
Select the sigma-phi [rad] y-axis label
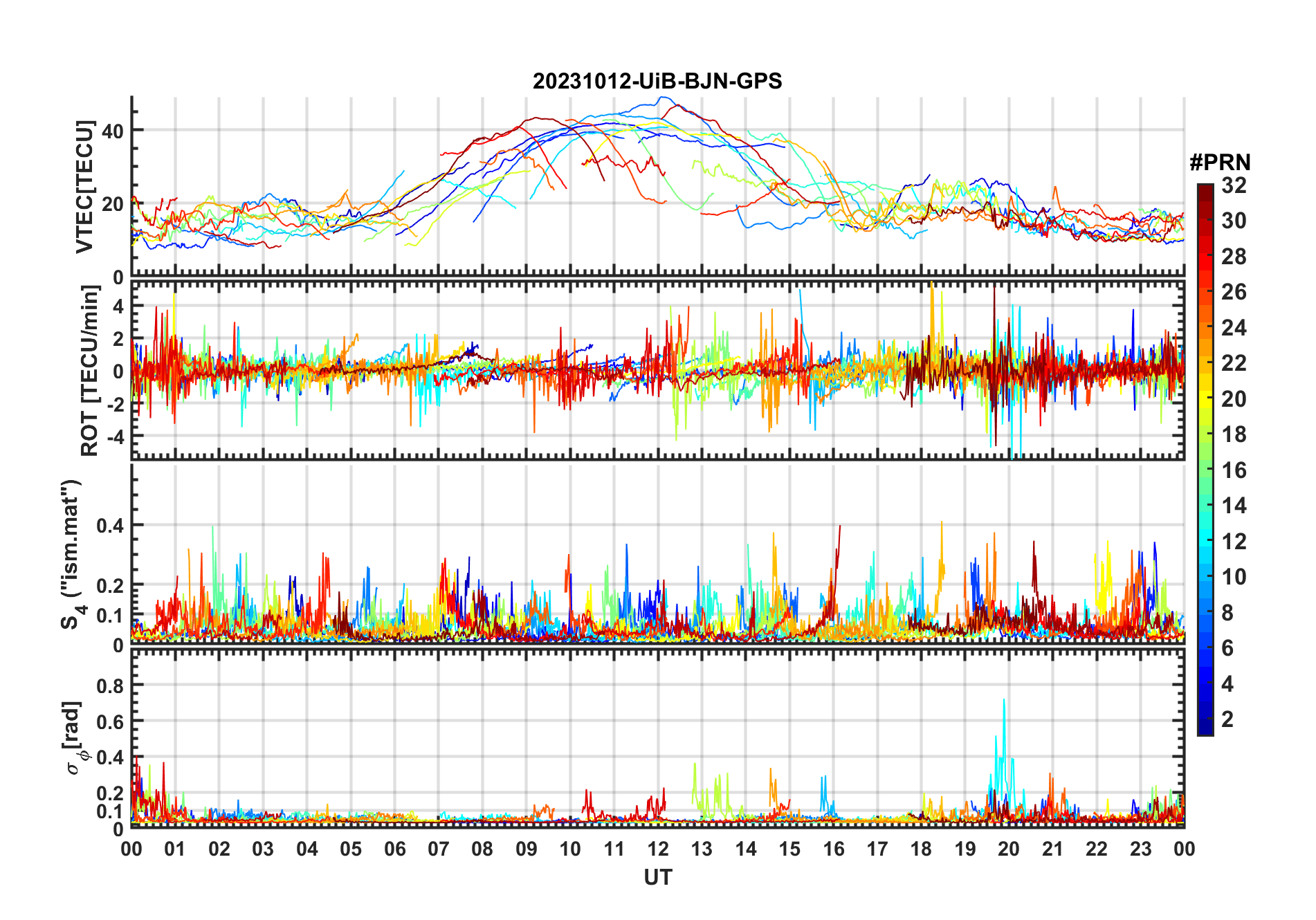75,738
